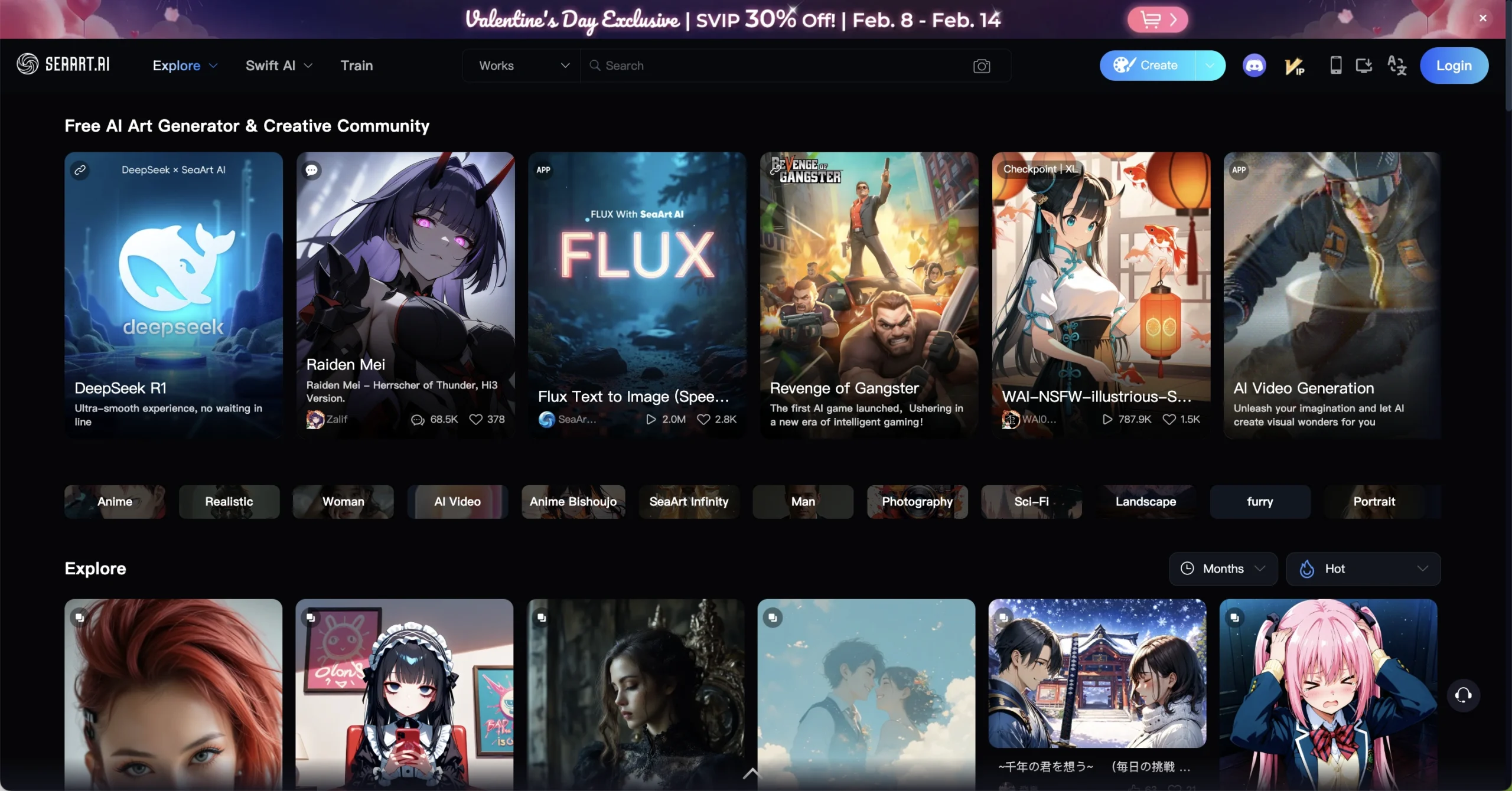Click the desktop download icon

click(x=1364, y=65)
